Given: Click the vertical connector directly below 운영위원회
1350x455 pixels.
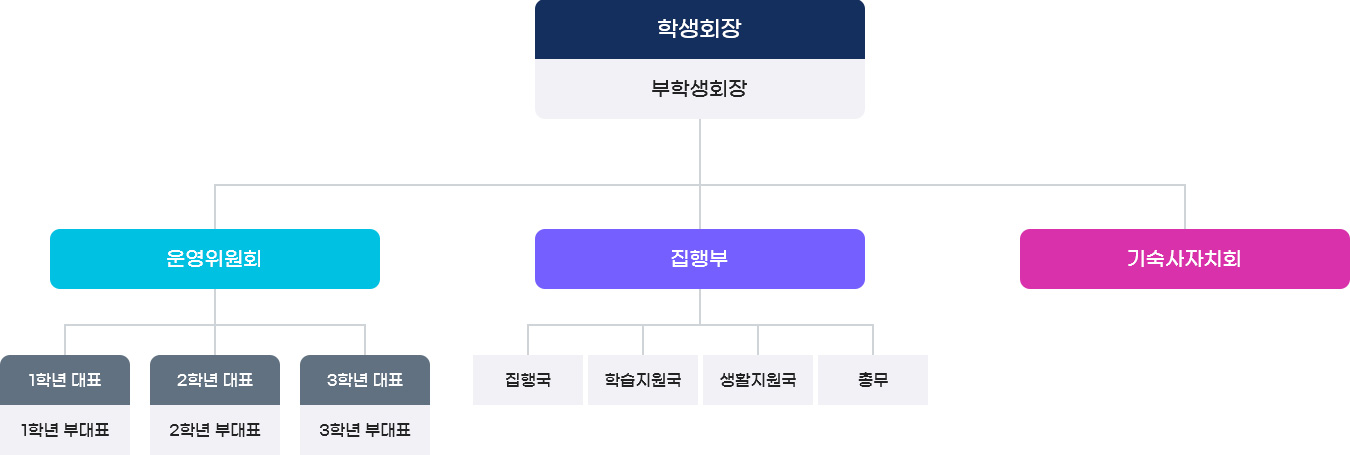Looking at the screenshot, I should [x=215, y=306].
